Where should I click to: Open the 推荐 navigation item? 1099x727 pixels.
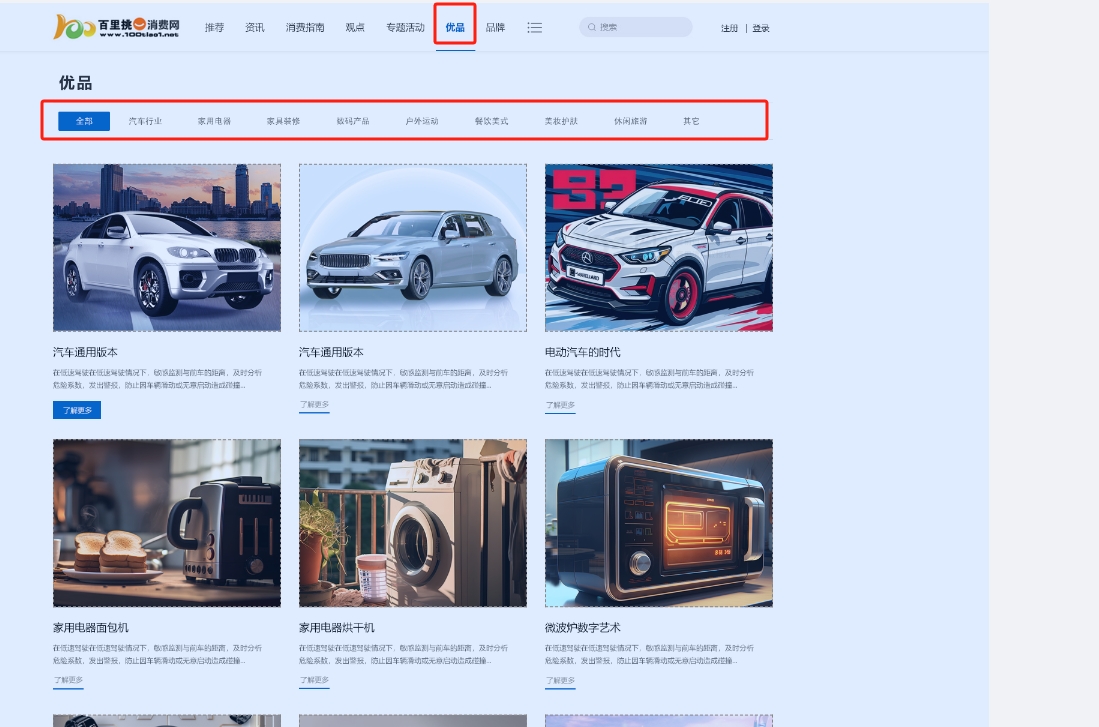(214, 27)
